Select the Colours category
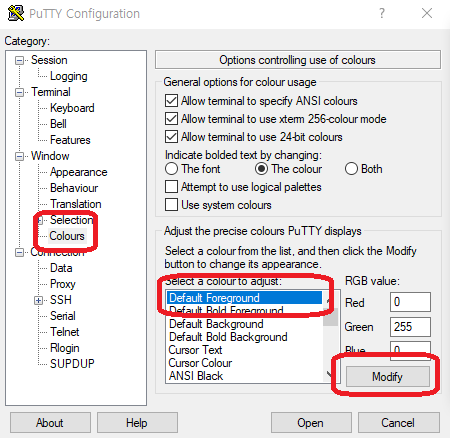This screenshot has height=438, width=450. coord(67,236)
